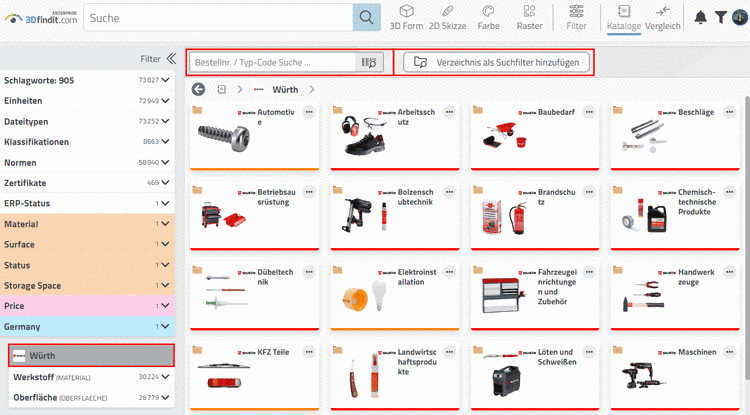This screenshot has height=415, width=750.
Task: Expand Germany filter
Action: (x=165, y=327)
